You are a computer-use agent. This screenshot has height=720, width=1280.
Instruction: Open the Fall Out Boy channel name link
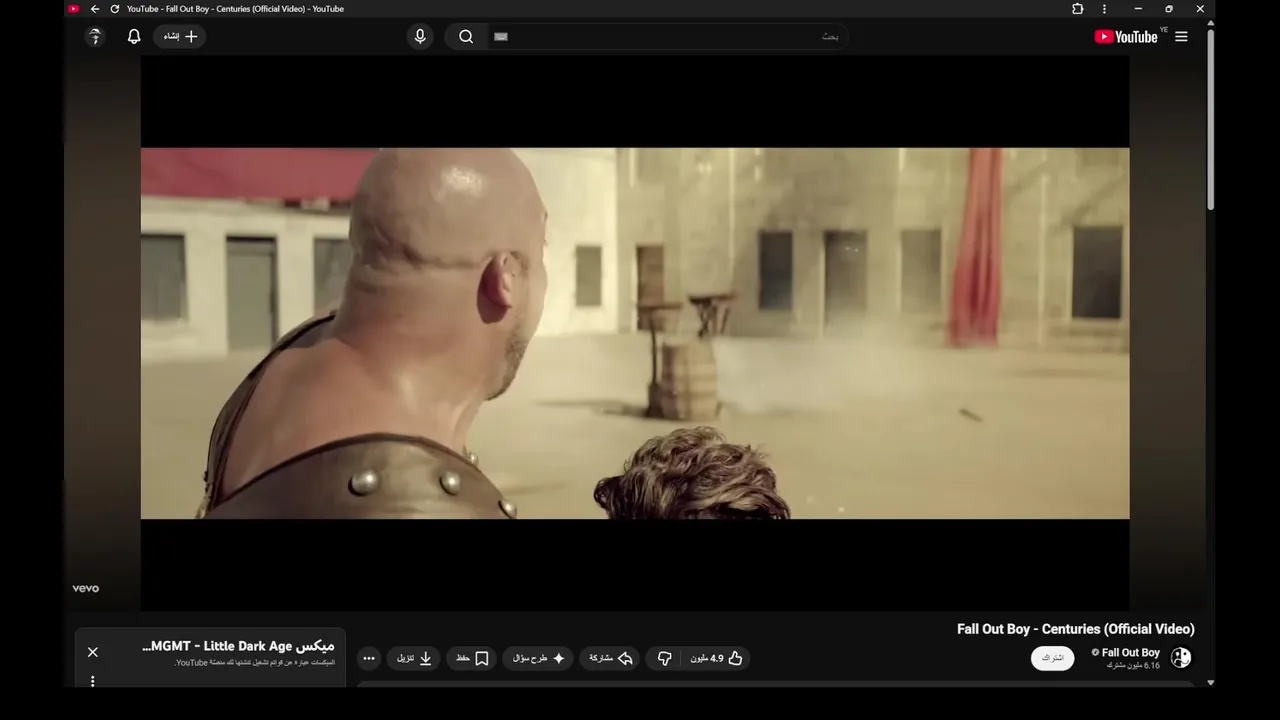pos(1131,652)
